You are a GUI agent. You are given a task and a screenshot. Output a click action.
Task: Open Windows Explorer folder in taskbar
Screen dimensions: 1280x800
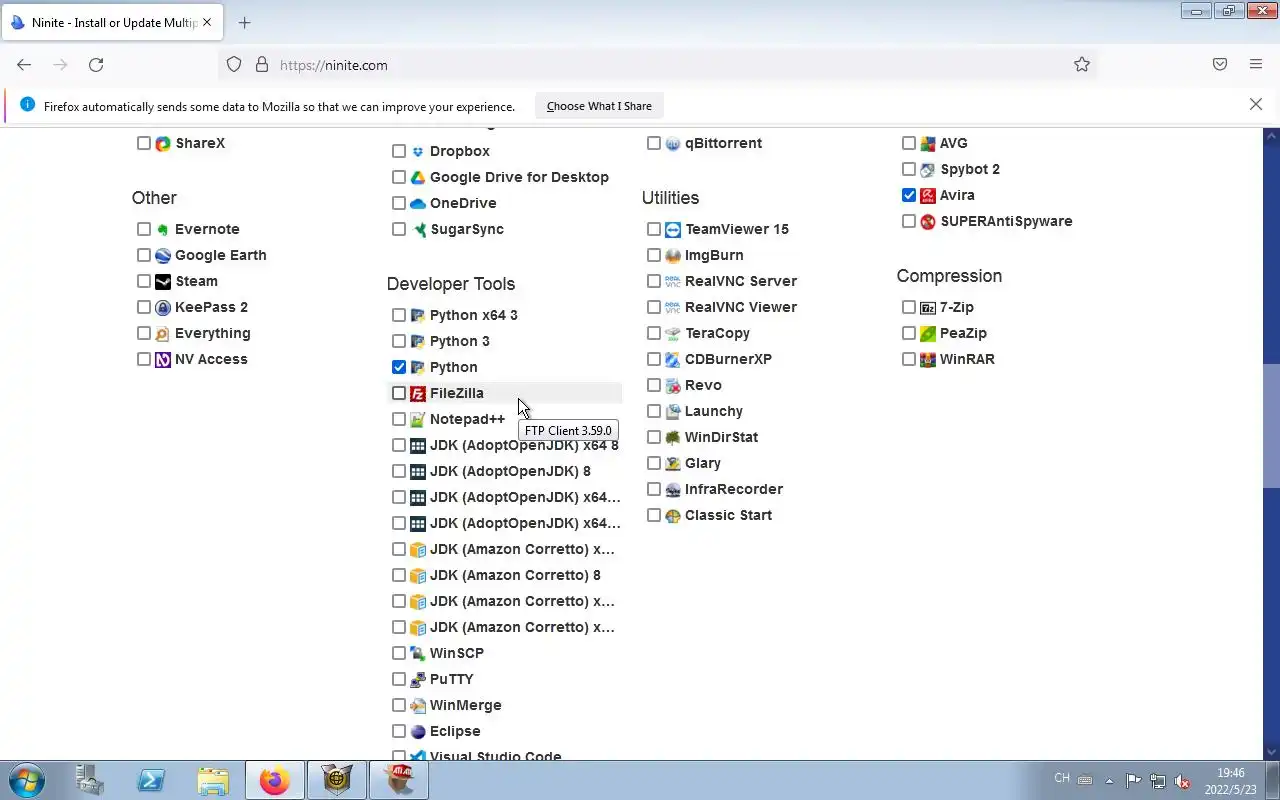(x=213, y=780)
